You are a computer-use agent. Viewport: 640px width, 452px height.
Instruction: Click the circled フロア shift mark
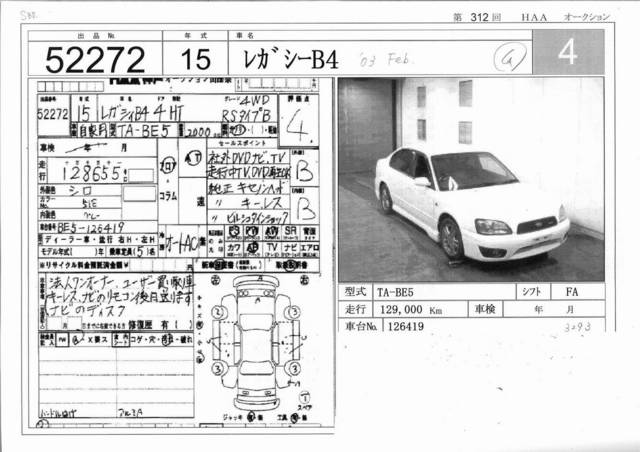coord(168,165)
